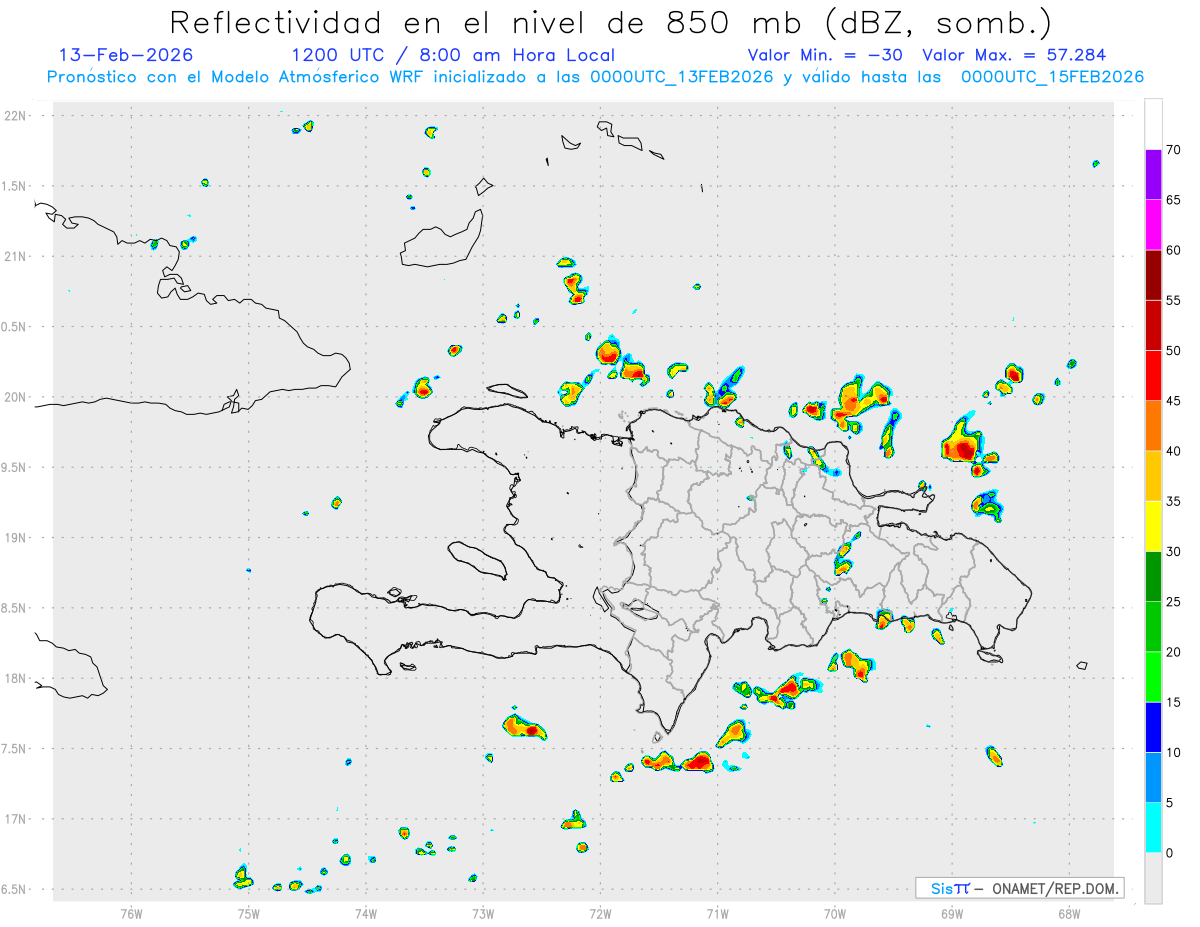Click the "70W" longitude label
This screenshot has width=1200, height=927.
[x=835, y=913]
